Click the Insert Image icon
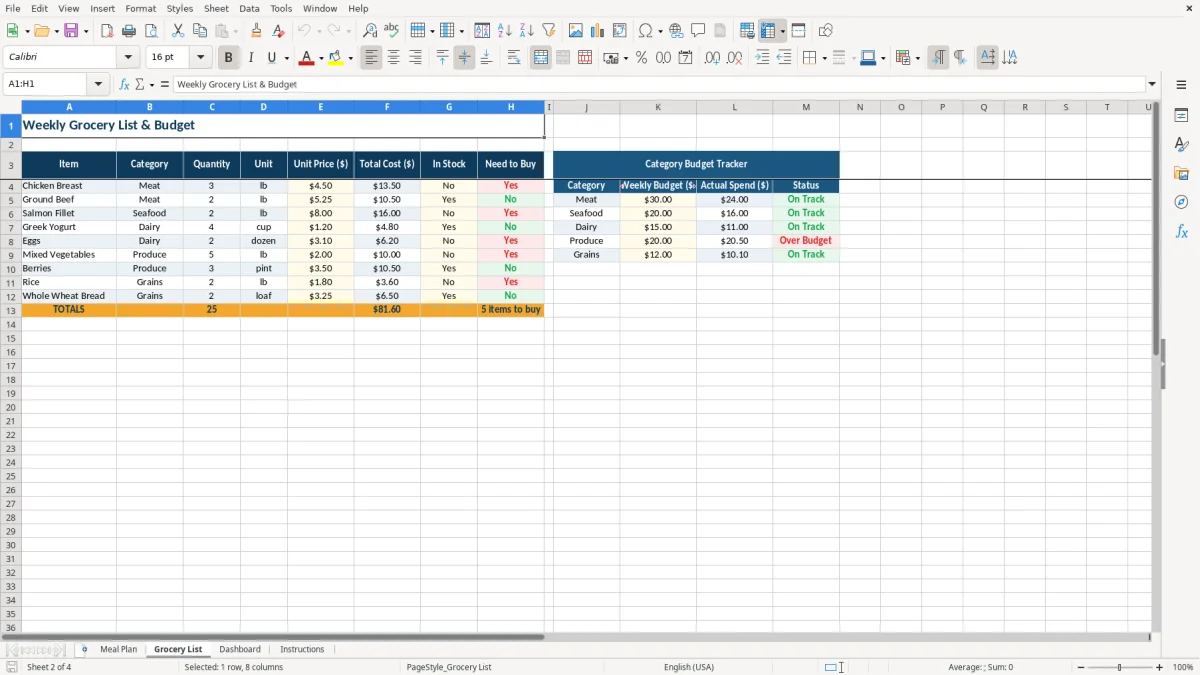Viewport: 1200px width, 675px height. click(x=575, y=31)
